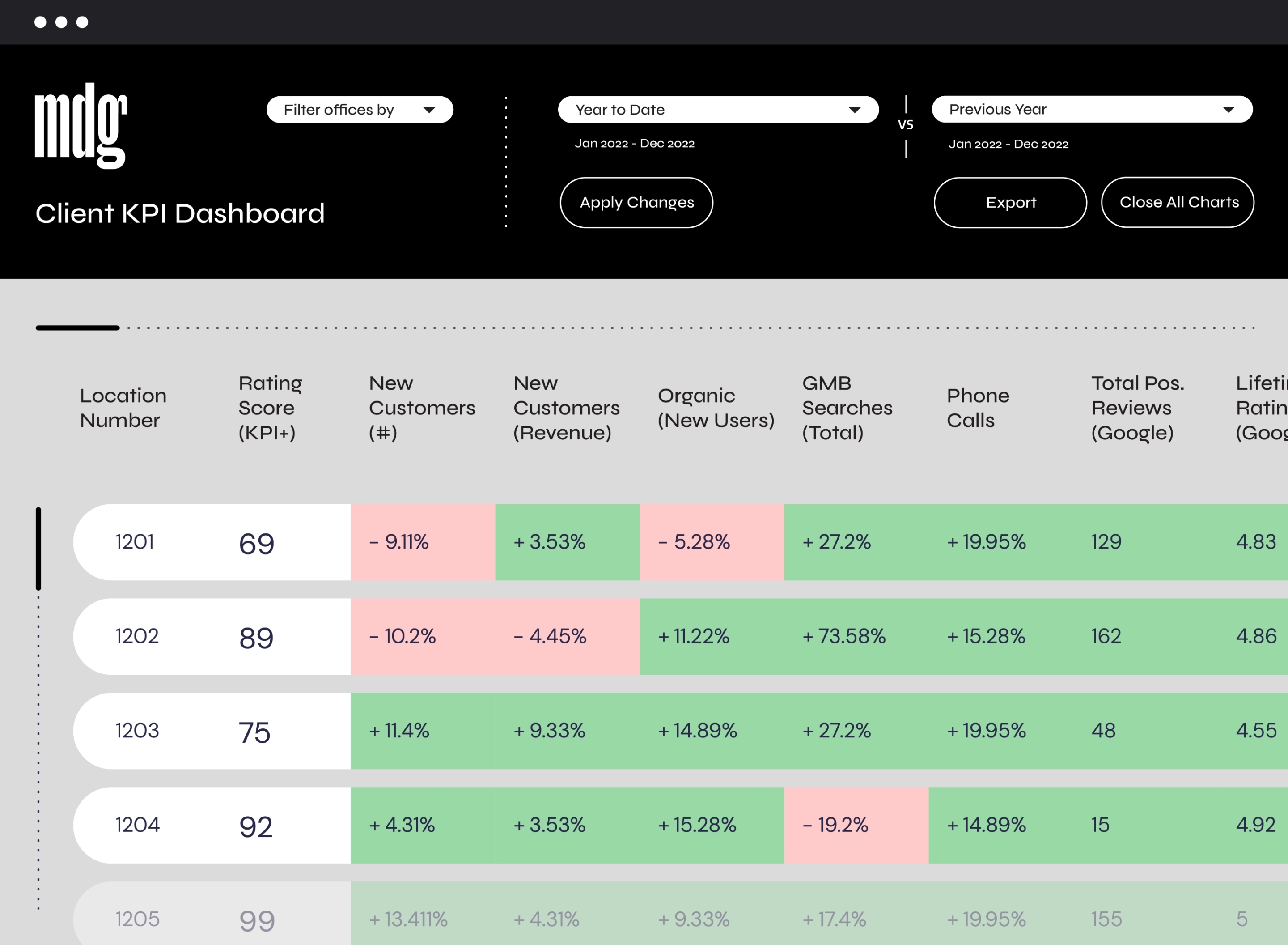
Task: Click the New Customers (Revenue) column header
Action: click(x=566, y=408)
